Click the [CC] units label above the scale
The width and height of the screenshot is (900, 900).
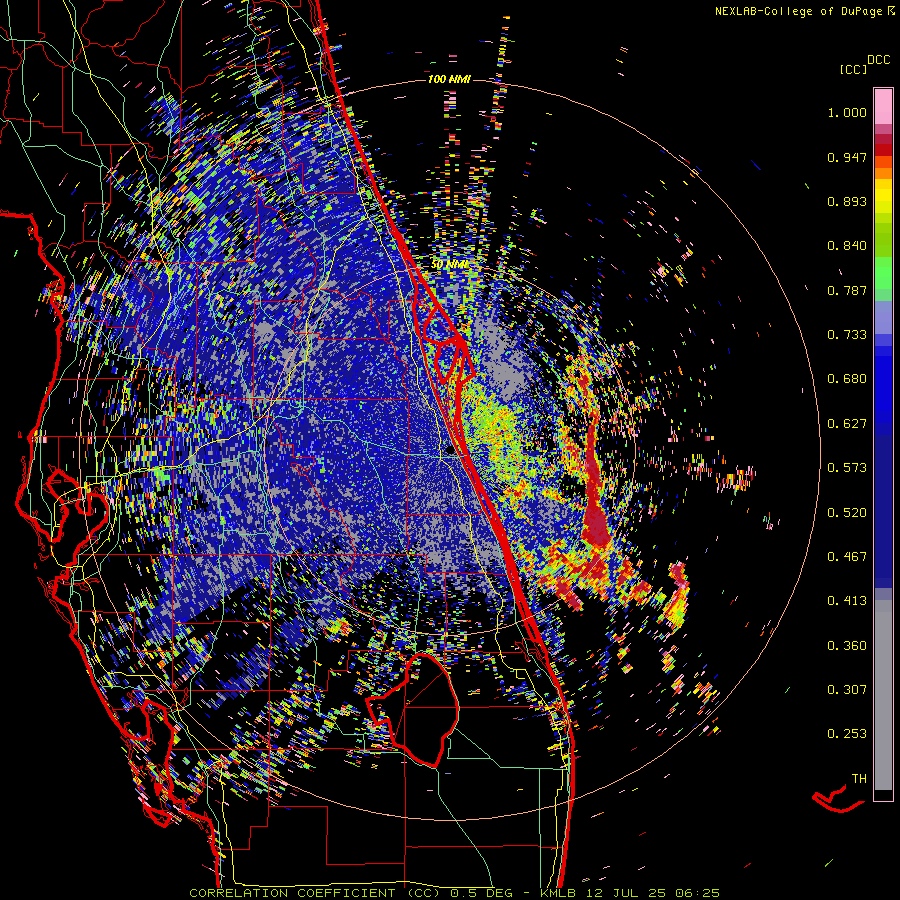[x=853, y=69]
